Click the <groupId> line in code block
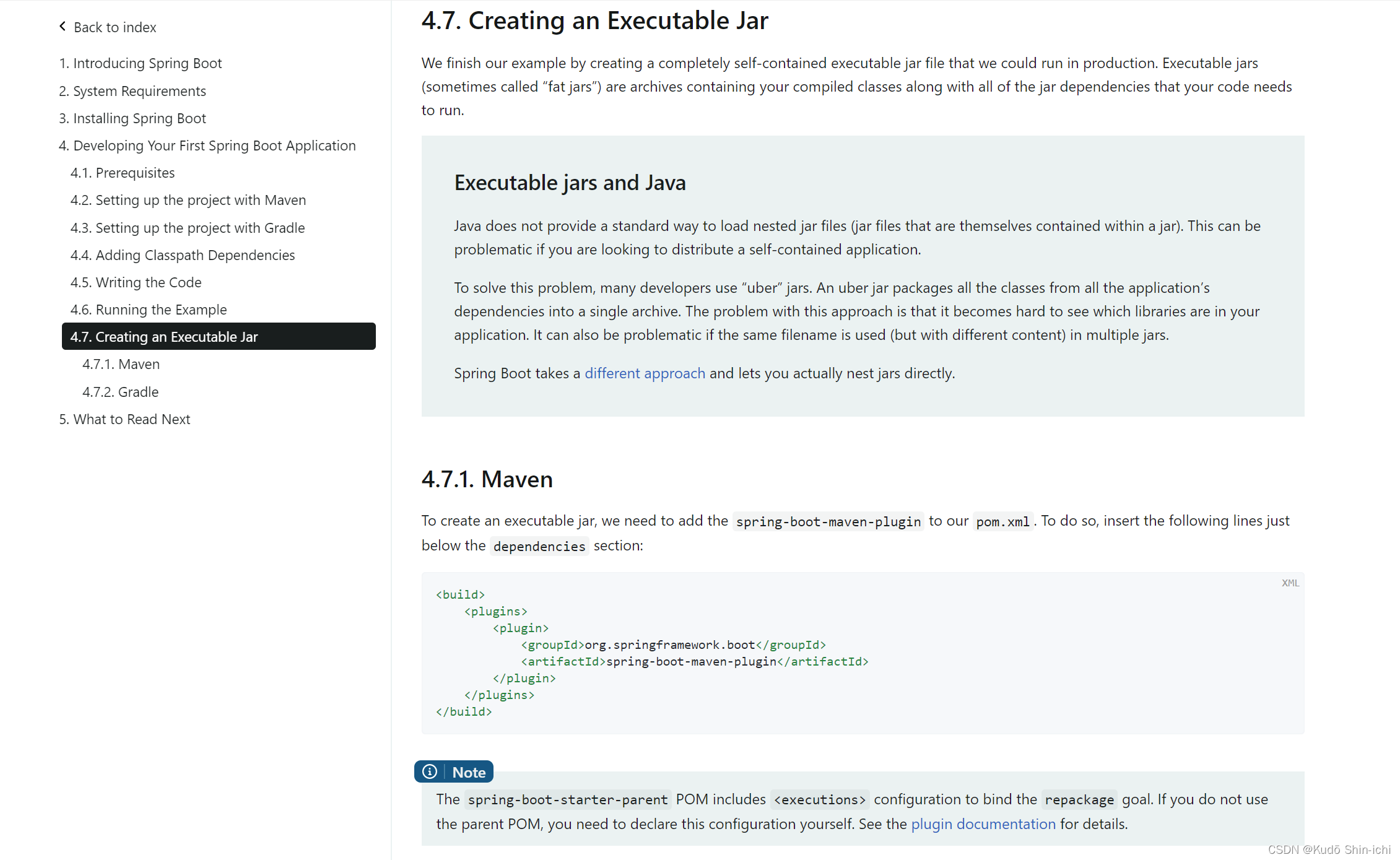The width and height of the screenshot is (1400, 860). pos(673,645)
